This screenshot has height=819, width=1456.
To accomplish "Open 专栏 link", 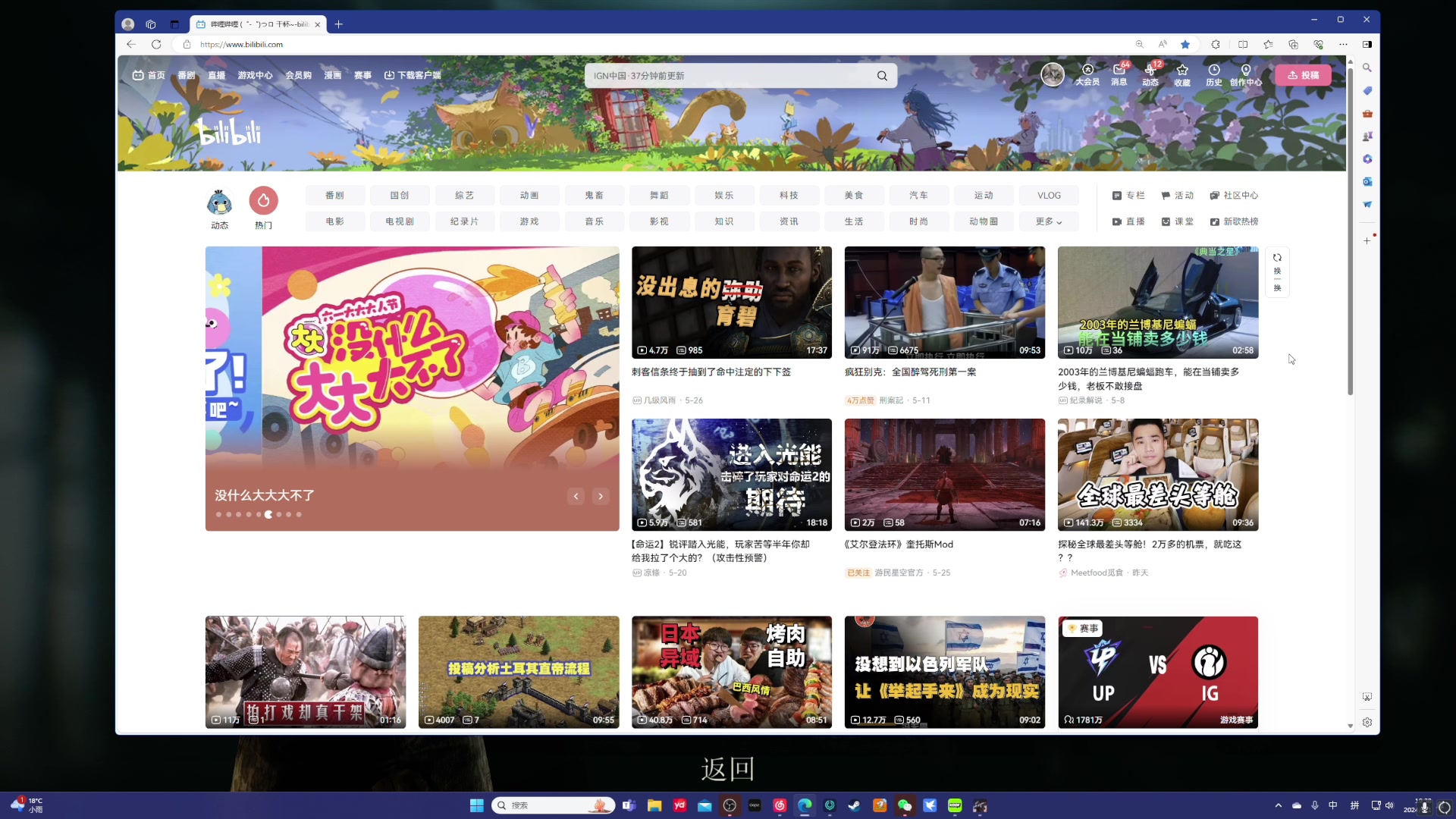I will 1128,196.
